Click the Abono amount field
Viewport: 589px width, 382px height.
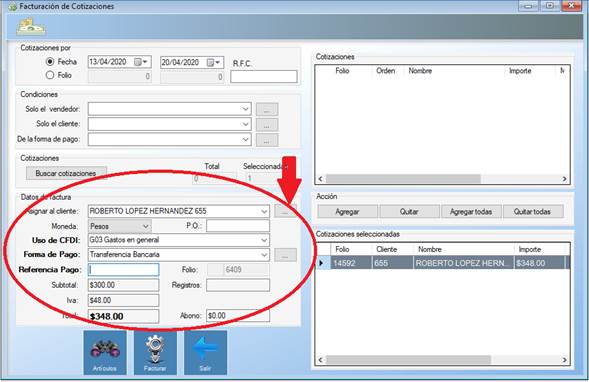click(238, 316)
